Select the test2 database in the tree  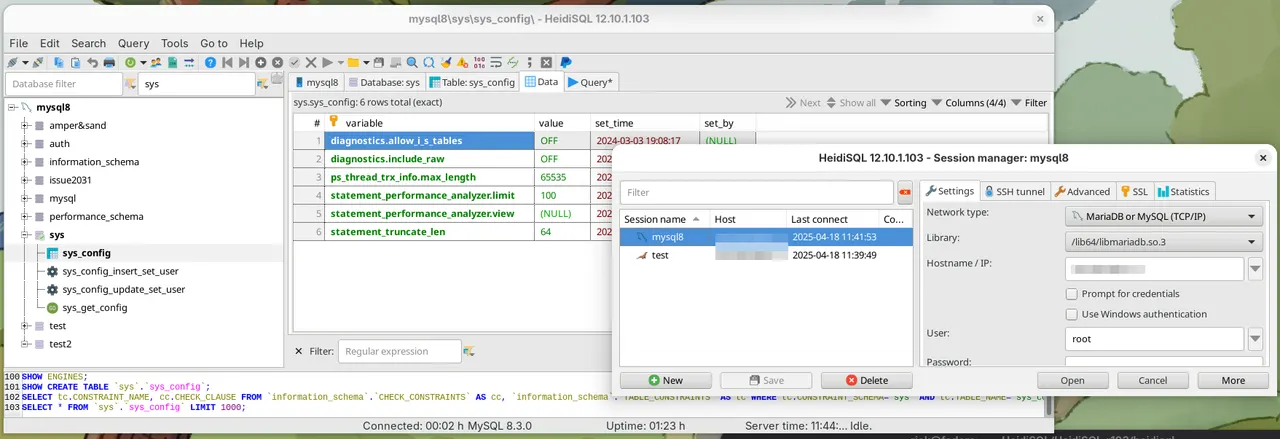point(60,344)
